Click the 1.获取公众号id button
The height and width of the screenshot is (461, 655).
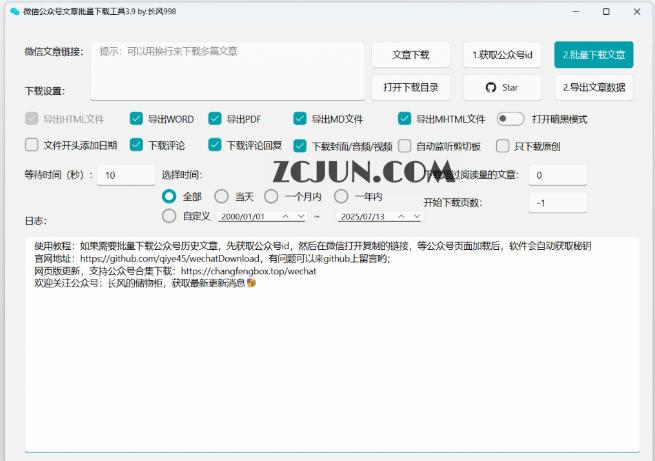(502, 55)
